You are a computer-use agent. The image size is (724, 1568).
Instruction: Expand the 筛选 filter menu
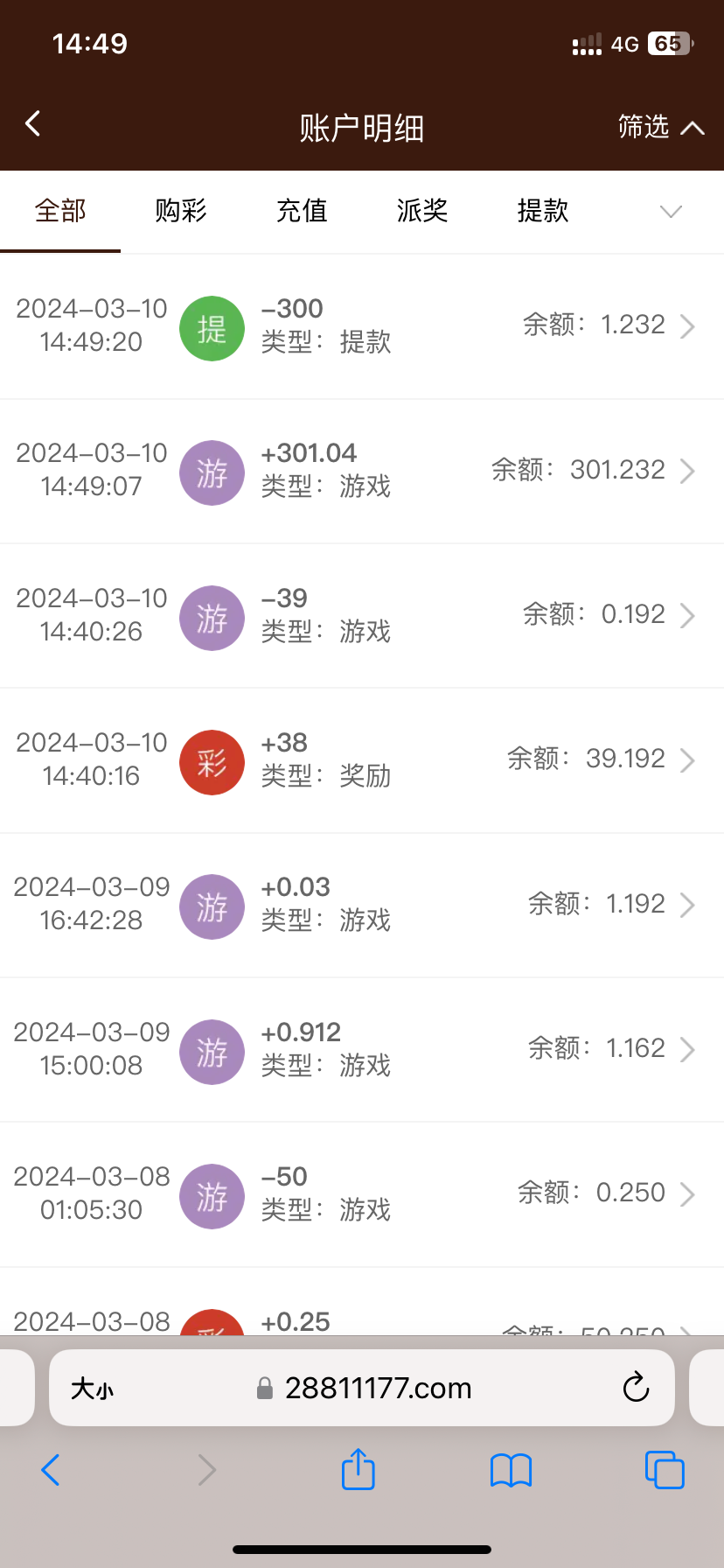tap(660, 128)
